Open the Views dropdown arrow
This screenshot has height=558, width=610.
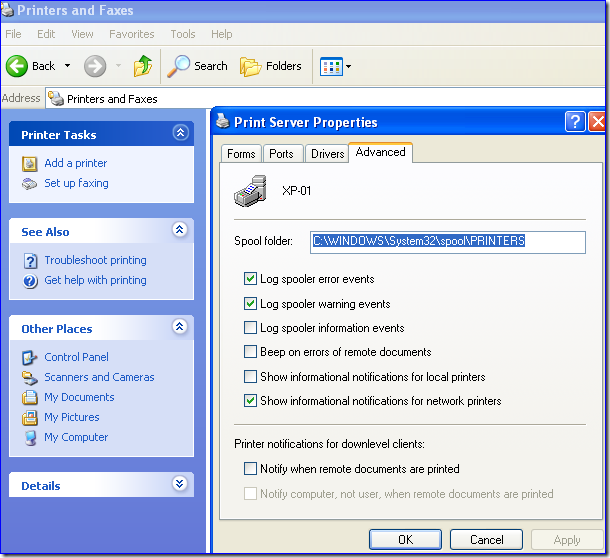click(x=349, y=67)
